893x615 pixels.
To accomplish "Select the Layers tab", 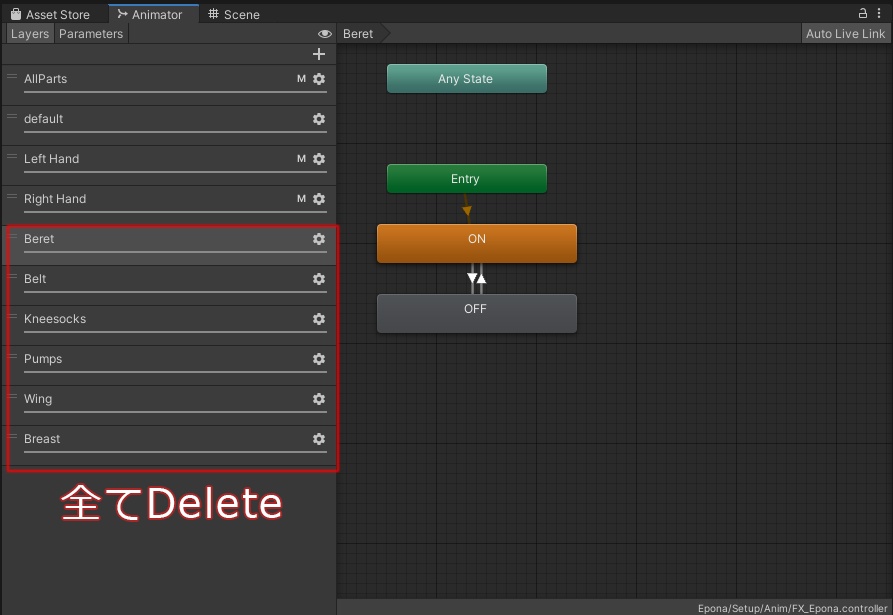I will click(x=30, y=34).
